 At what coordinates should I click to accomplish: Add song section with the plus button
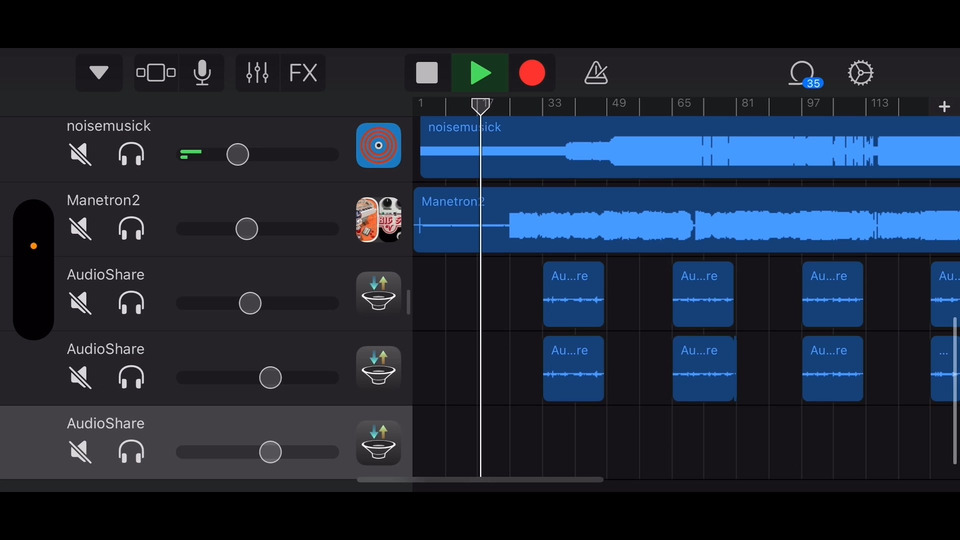point(944,107)
